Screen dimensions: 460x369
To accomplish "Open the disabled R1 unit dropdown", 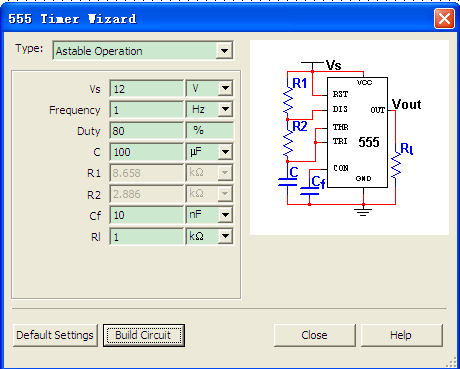I will pos(225,173).
